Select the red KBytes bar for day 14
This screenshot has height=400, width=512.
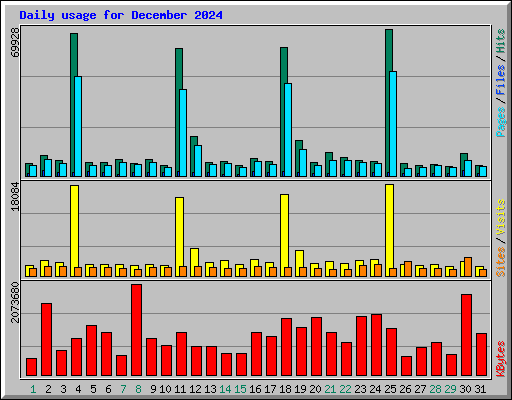[x=226, y=365]
